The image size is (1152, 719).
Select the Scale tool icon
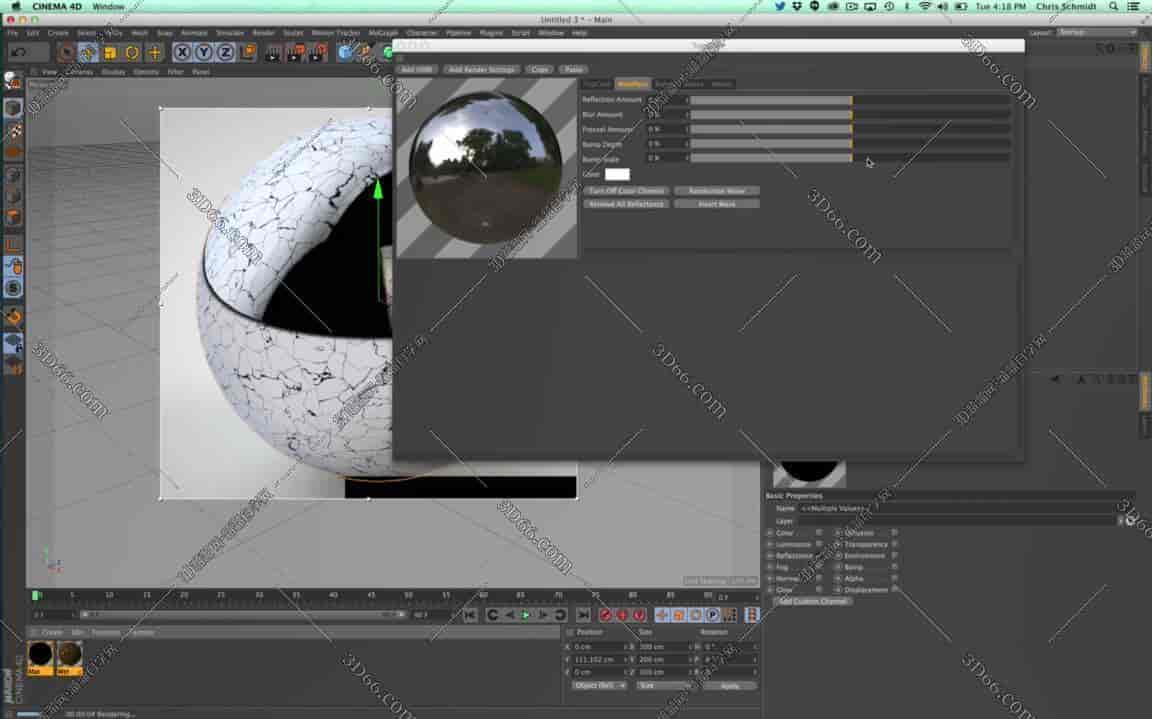click(110, 53)
